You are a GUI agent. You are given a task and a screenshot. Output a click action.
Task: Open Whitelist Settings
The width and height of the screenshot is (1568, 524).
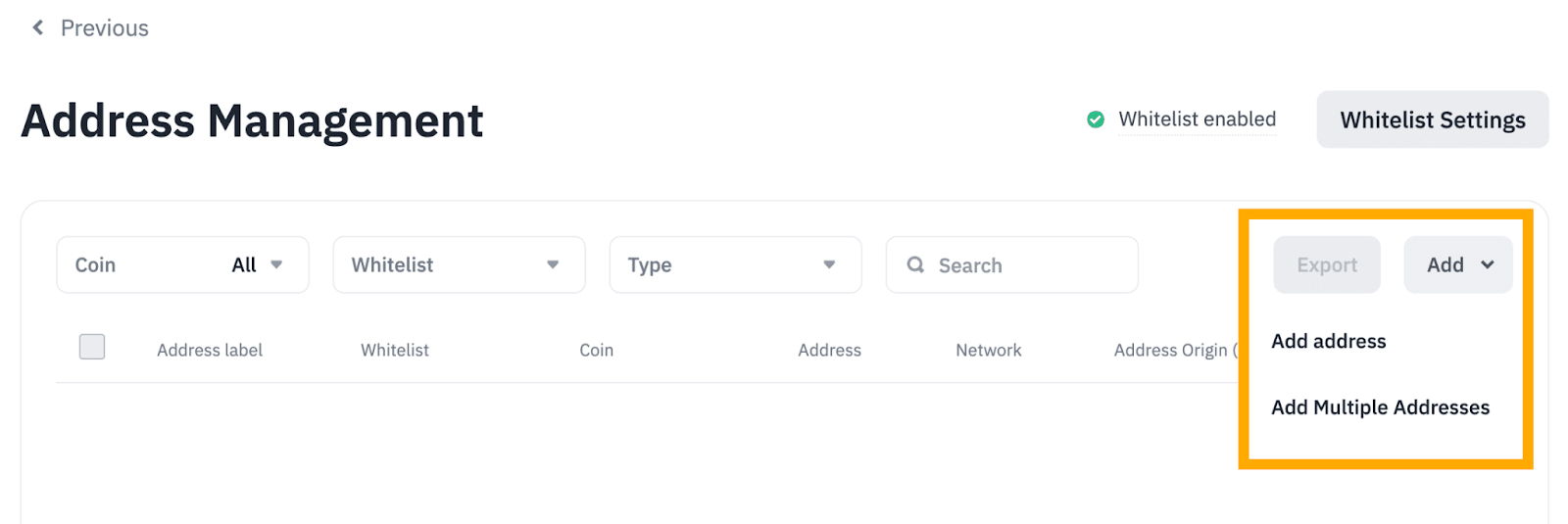click(1432, 119)
